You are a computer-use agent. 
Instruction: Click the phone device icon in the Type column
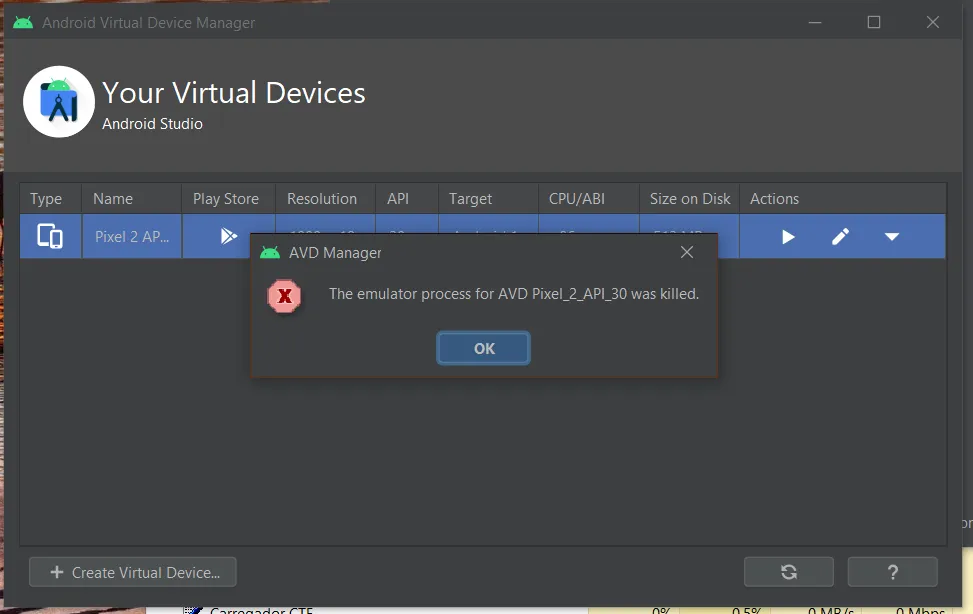(x=49, y=236)
